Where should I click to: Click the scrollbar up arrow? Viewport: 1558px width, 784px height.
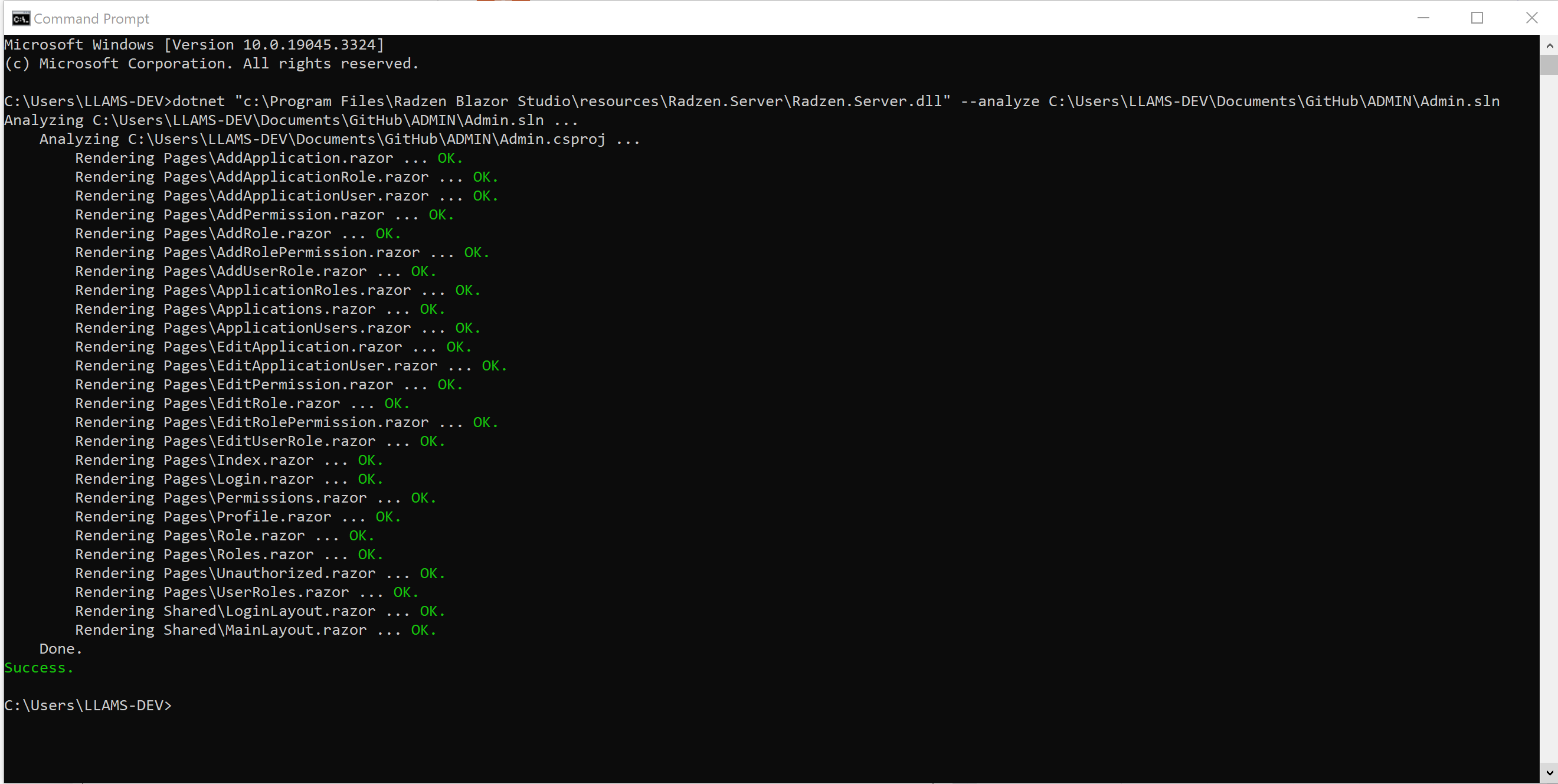(x=1549, y=45)
